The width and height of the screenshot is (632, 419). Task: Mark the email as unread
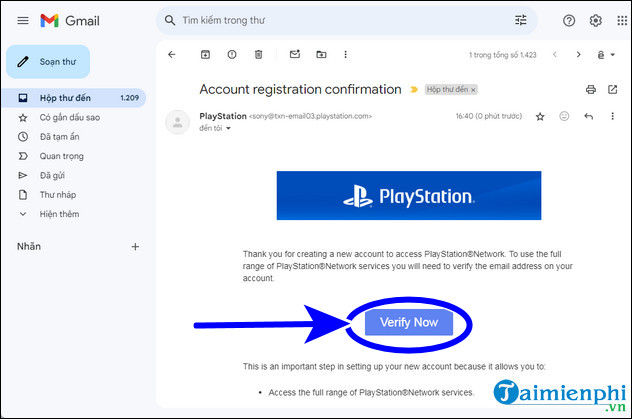click(x=295, y=54)
